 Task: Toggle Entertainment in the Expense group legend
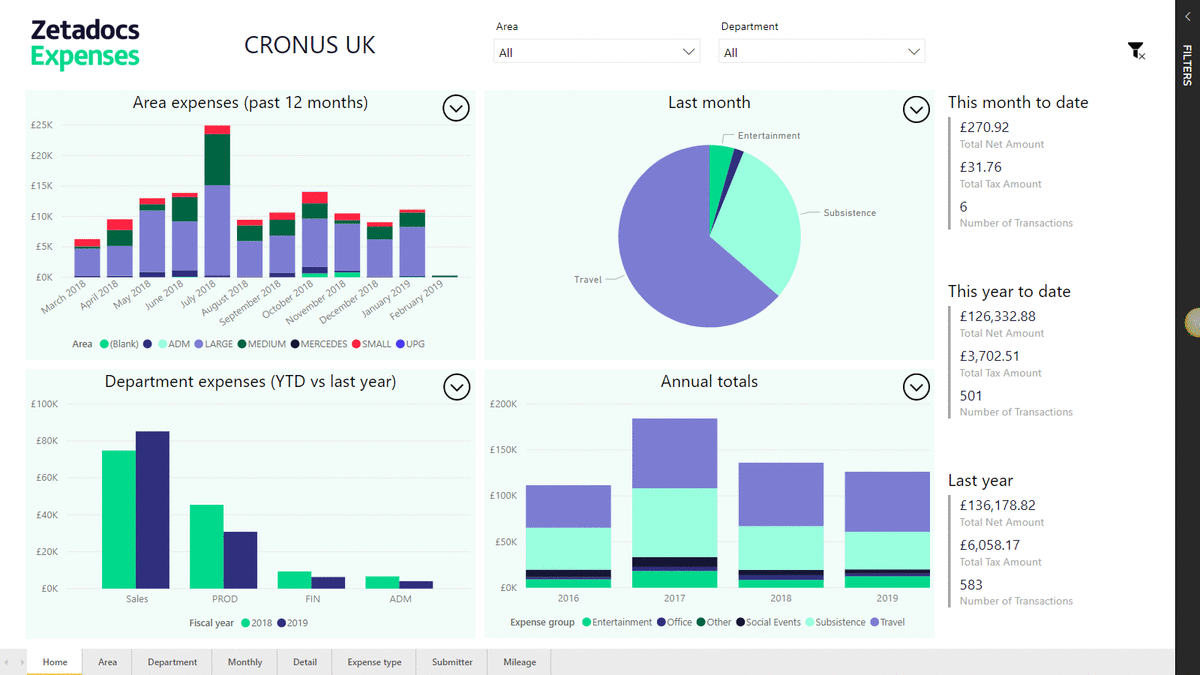click(622, 622)
